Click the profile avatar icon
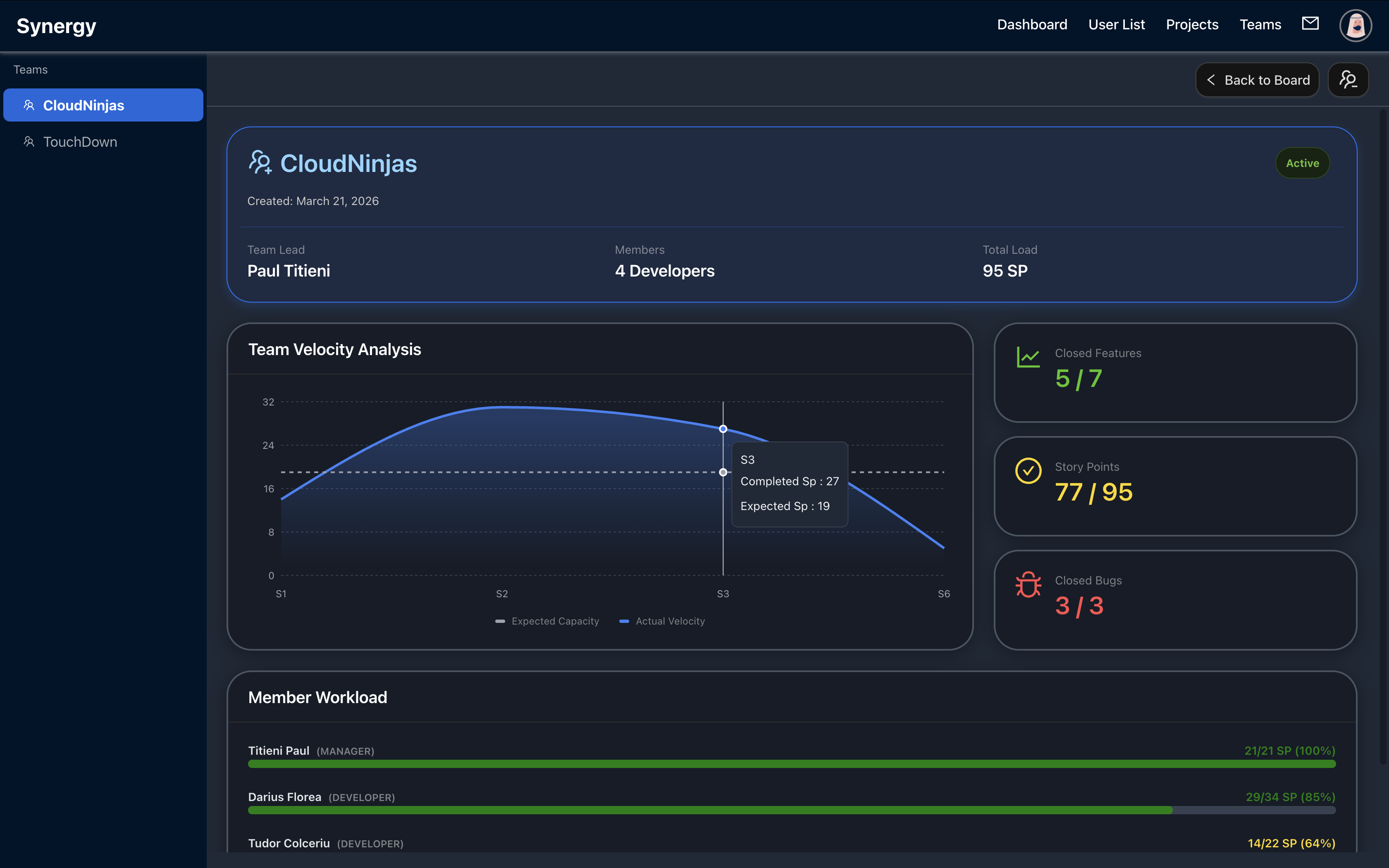1389x868 pixels. click(1355, 25)
